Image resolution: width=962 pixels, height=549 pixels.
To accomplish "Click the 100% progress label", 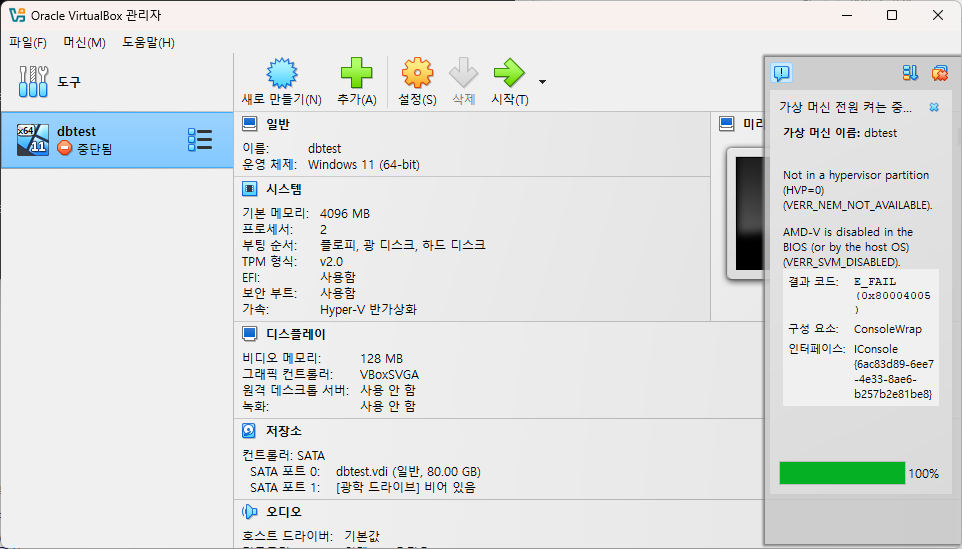I will coord(923,474).
